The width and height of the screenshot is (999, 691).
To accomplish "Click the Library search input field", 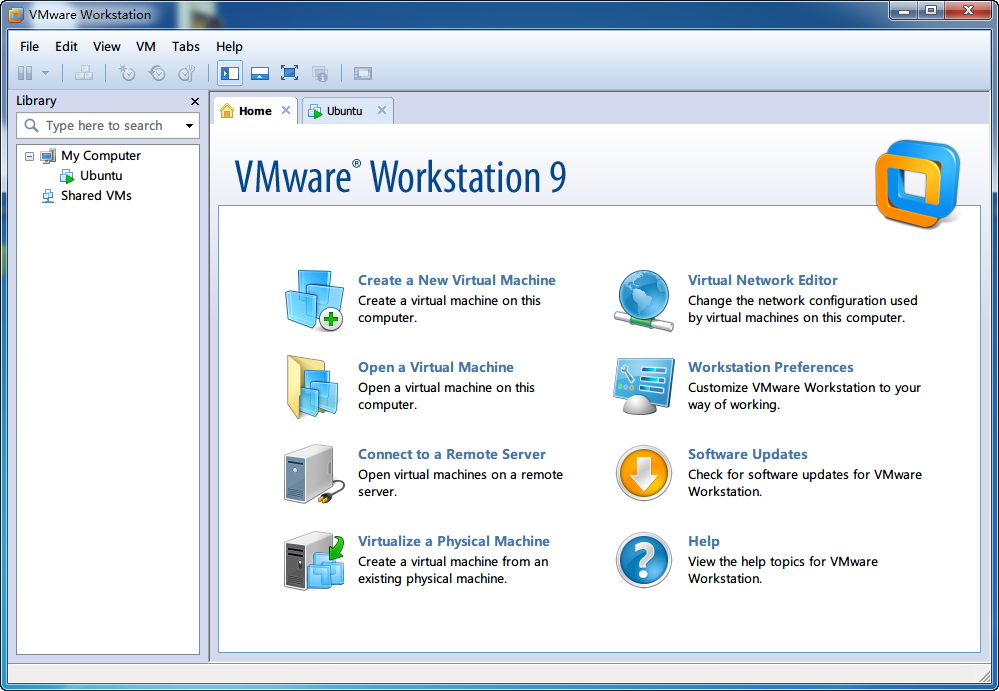I will 108,125.
